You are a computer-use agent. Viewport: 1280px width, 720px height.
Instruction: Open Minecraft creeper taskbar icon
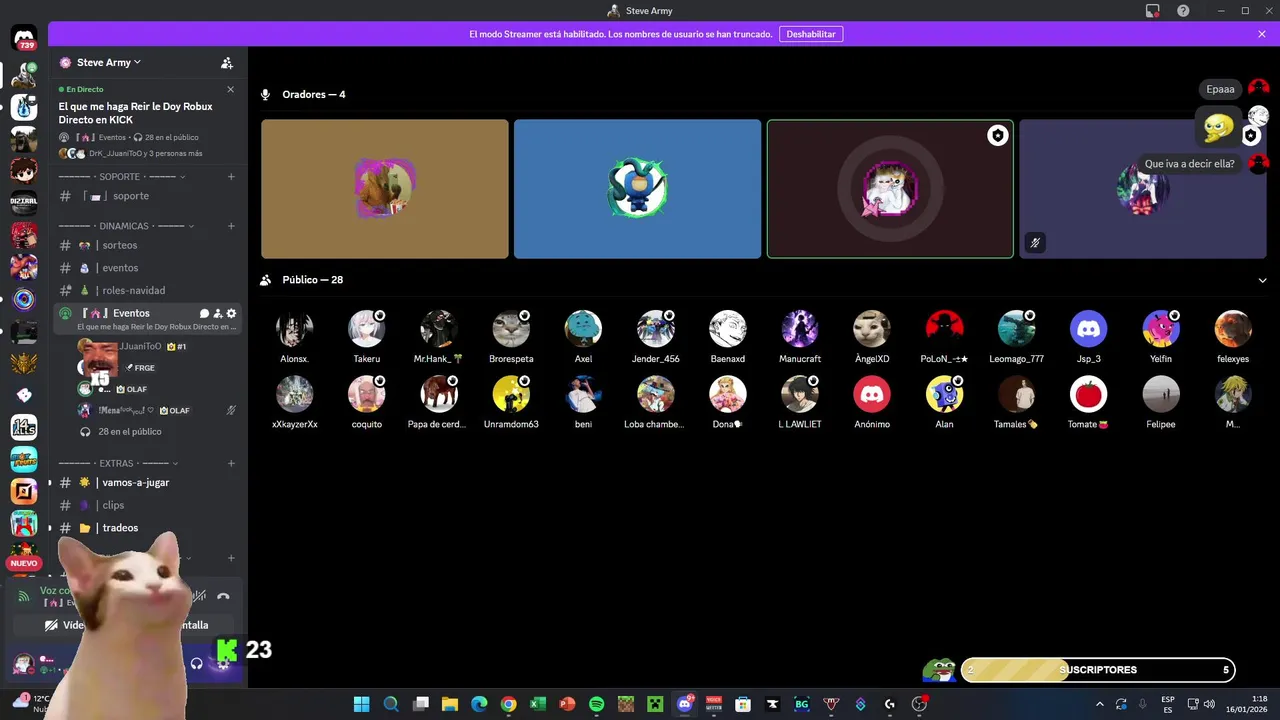(655, 704)
